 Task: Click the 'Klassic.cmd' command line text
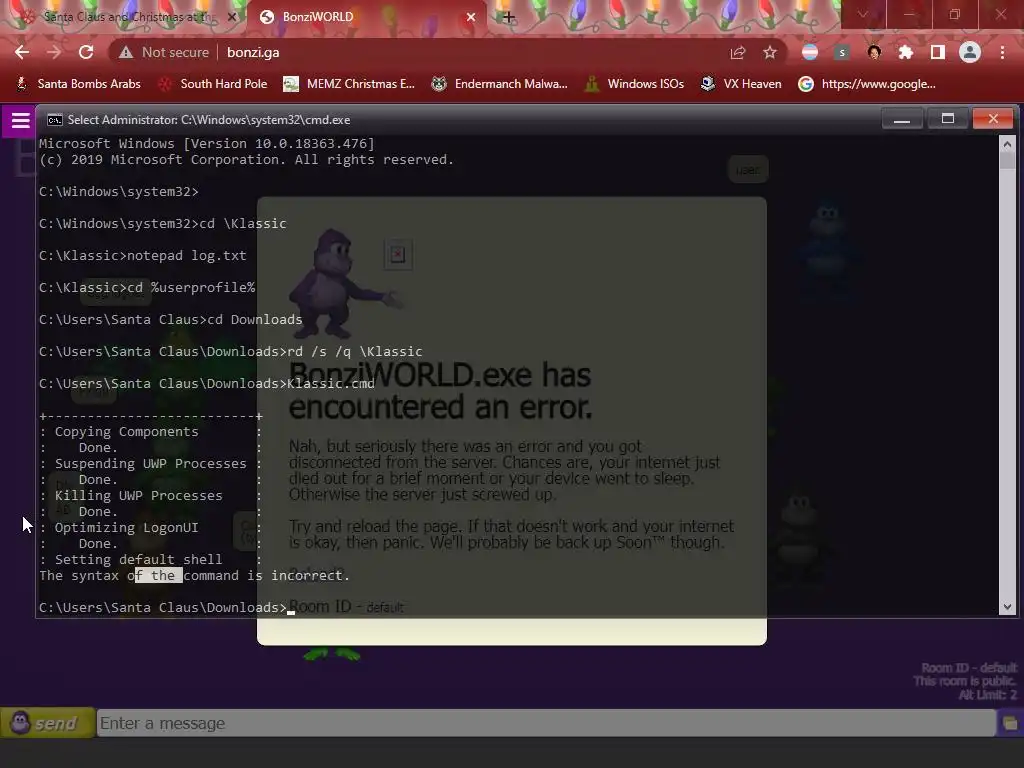click(x=330, y=383)
